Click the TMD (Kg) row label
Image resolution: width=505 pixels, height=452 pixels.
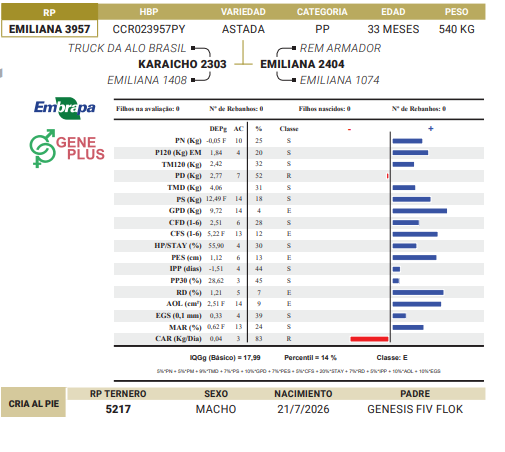click(x=184, y=188)
